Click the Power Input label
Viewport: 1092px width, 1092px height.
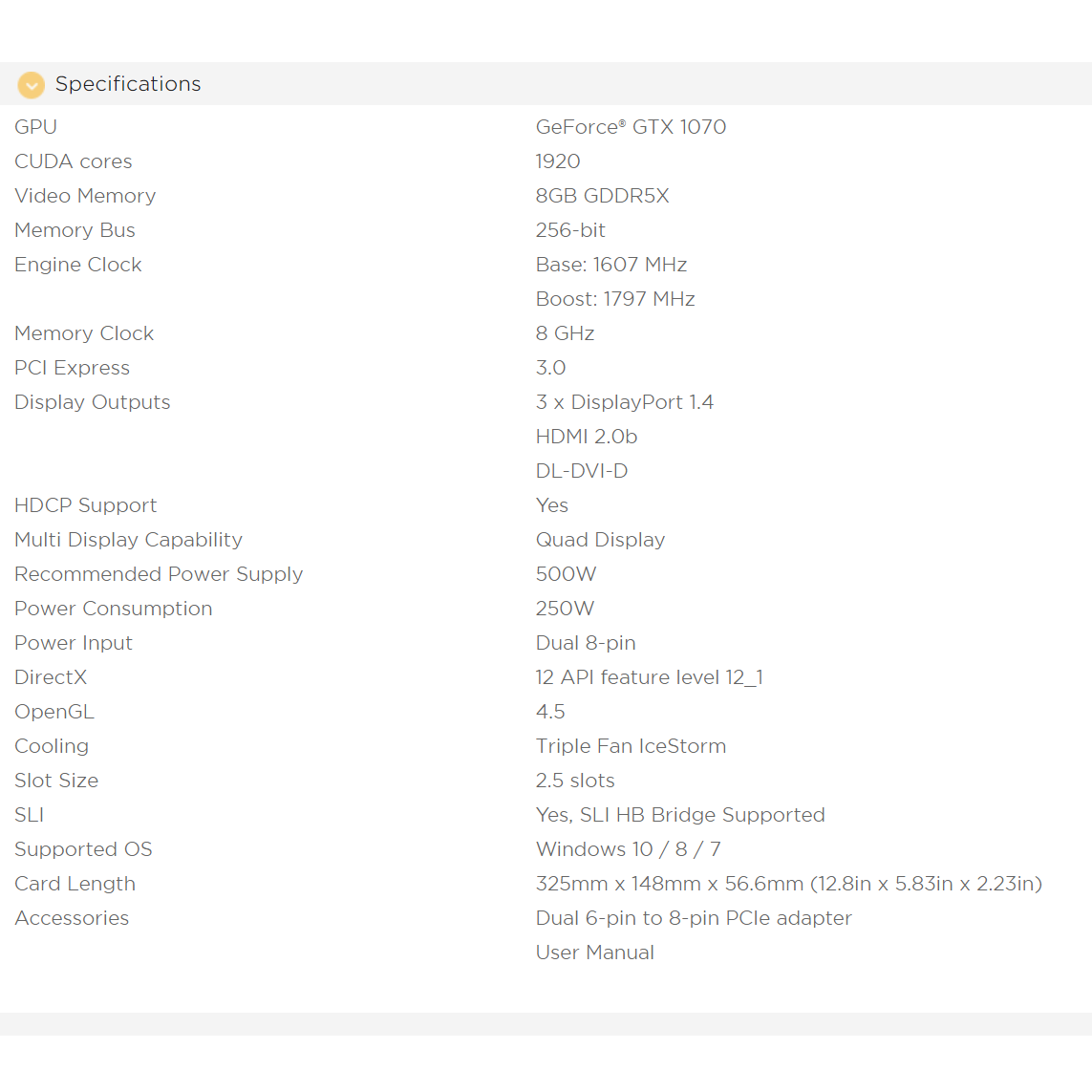click(74, 643)
